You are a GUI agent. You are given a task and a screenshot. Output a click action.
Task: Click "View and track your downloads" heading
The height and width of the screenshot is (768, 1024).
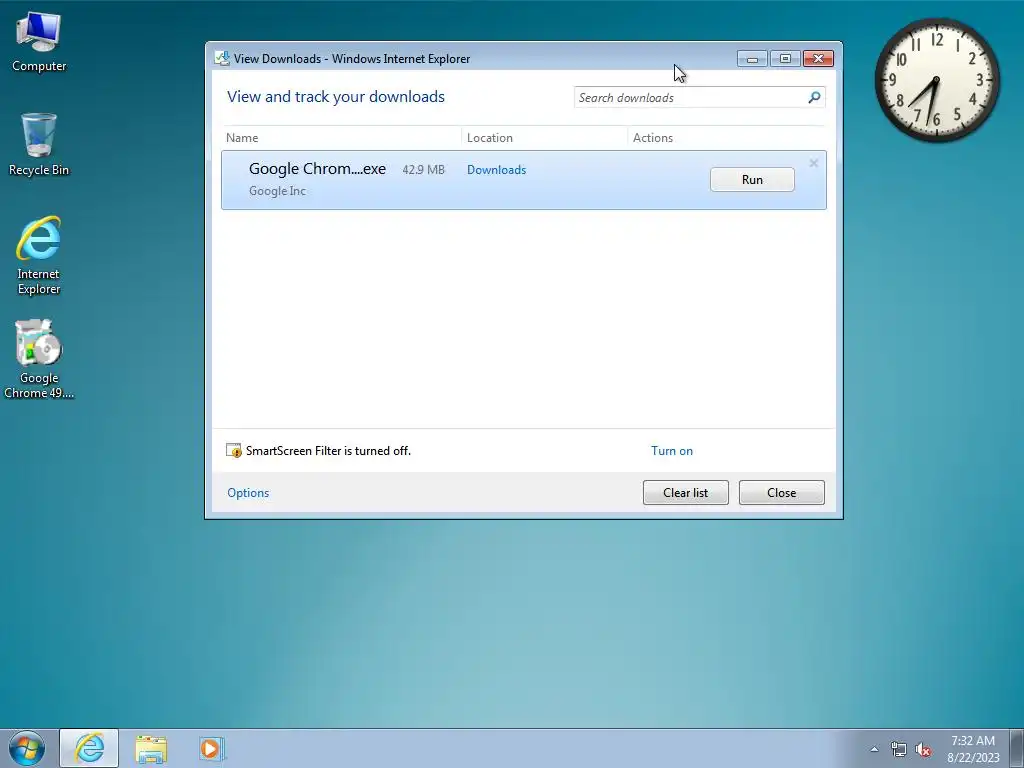tap(336, 97)
